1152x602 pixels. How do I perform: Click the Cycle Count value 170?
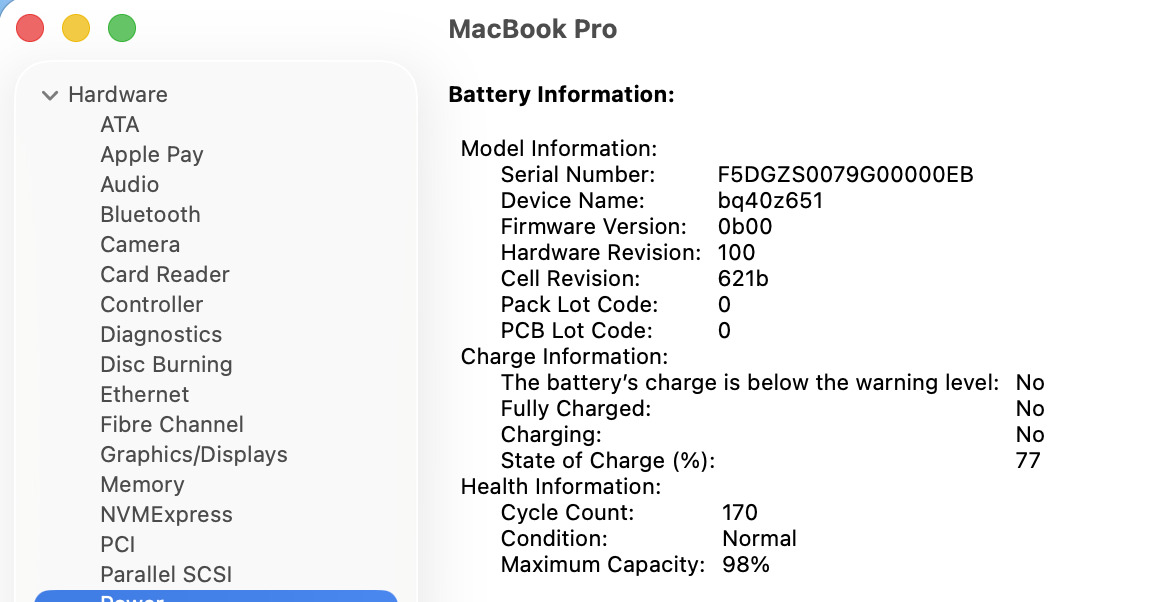point(740,513)
